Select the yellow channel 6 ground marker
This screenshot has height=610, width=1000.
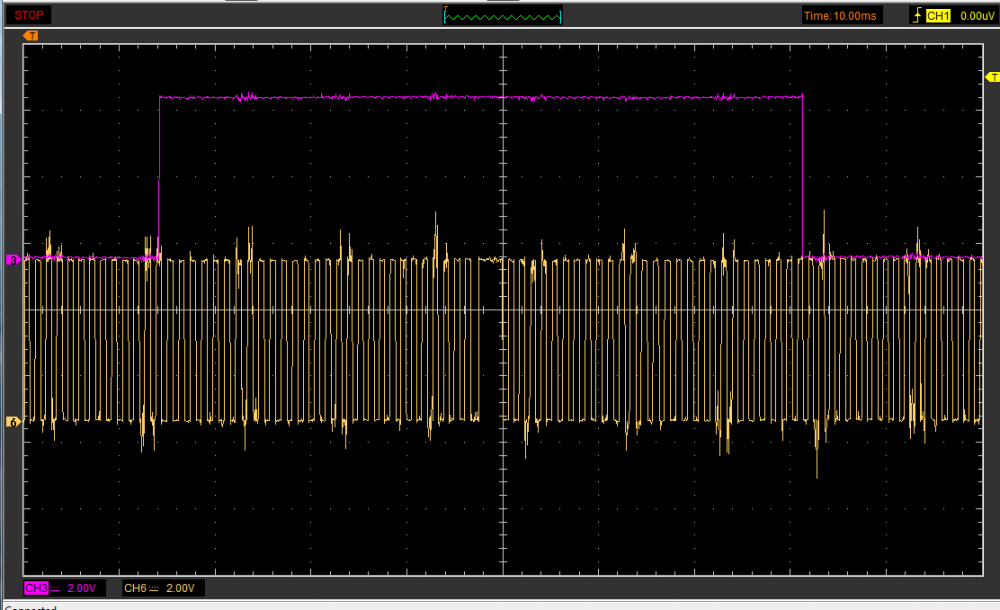(13, 422)
